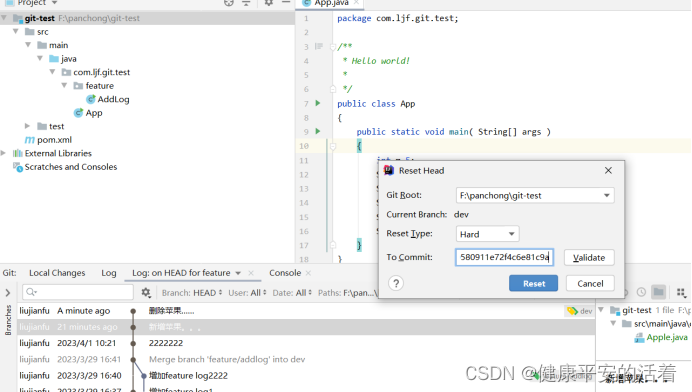
Task: Fold the Javadoc comment at line 3
Action: pyautogui.click(x=333, y=47)
